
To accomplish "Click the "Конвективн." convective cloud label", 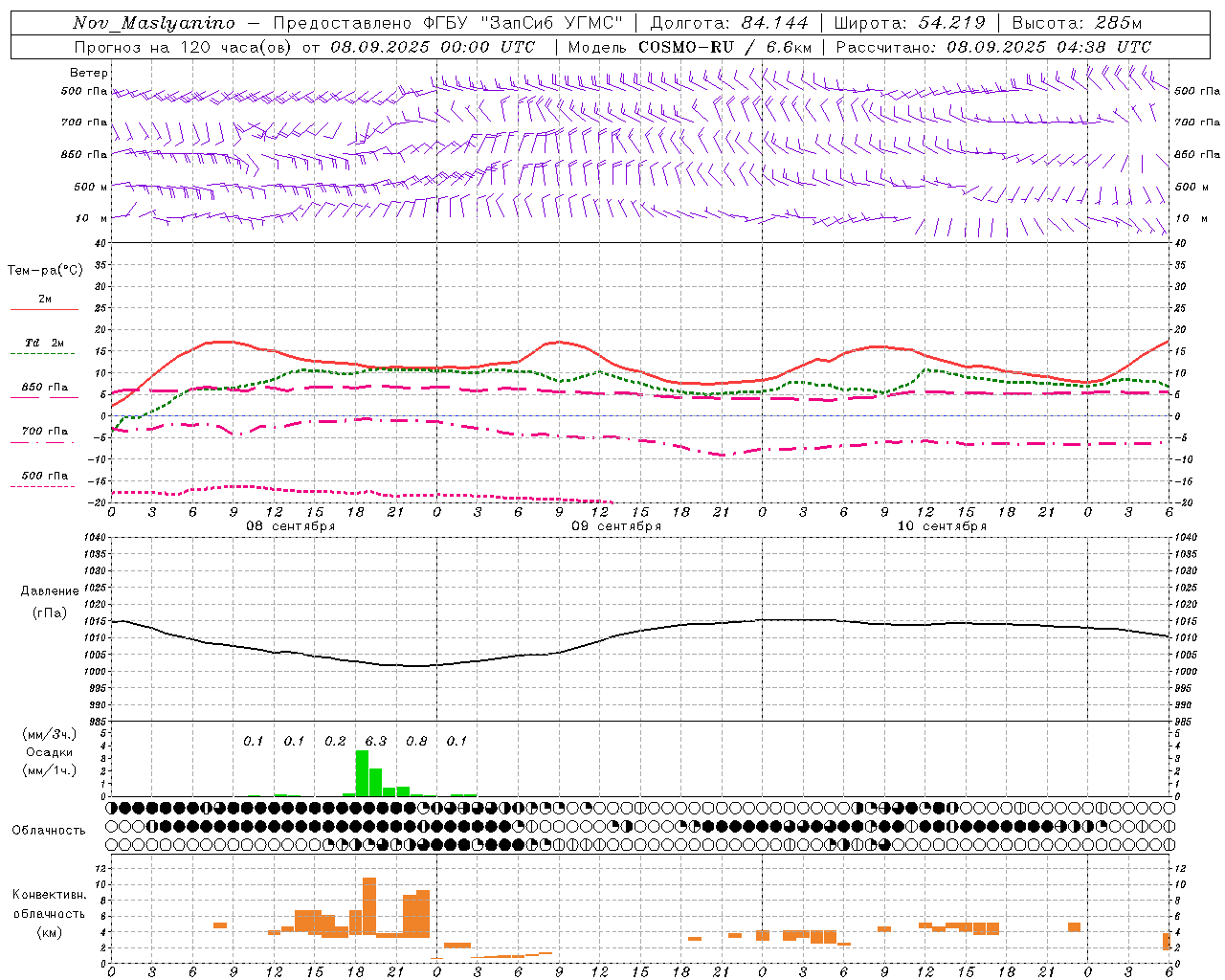I will click(x=49, y=895).
